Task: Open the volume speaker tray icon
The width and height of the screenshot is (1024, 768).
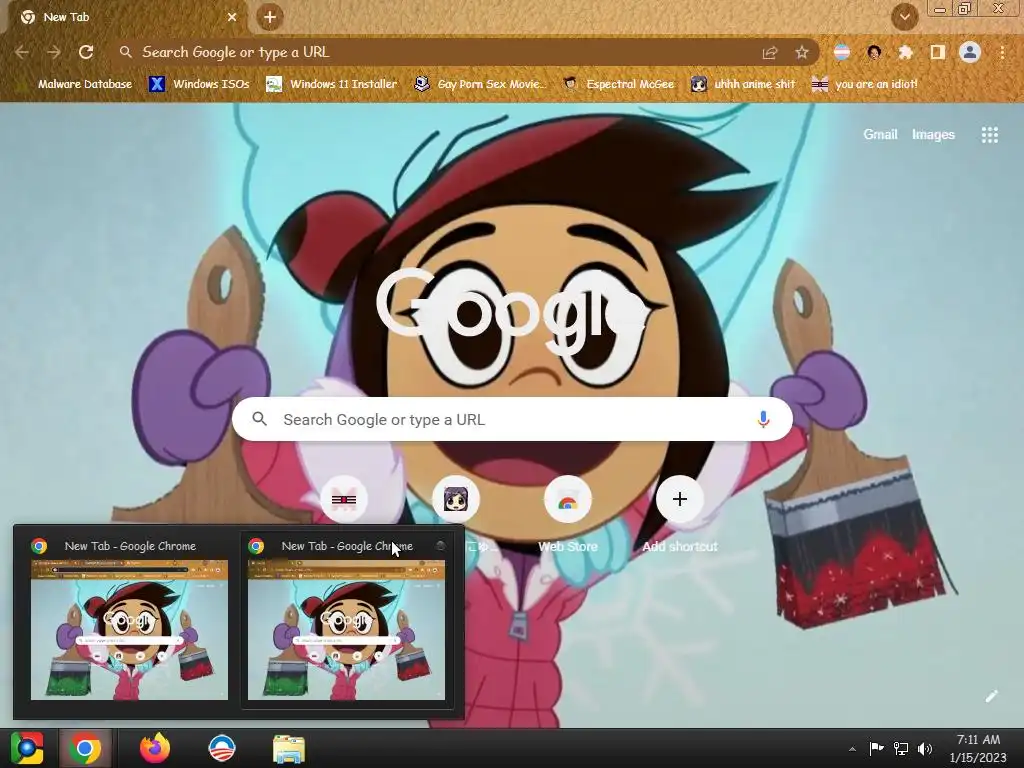Action: pyautogui.click(x=925, y=748)
